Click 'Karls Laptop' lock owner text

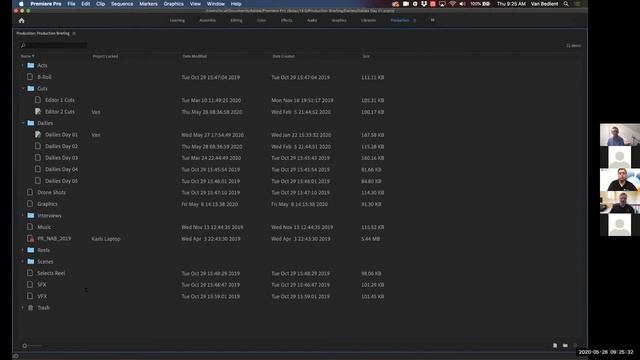[106, 239]
